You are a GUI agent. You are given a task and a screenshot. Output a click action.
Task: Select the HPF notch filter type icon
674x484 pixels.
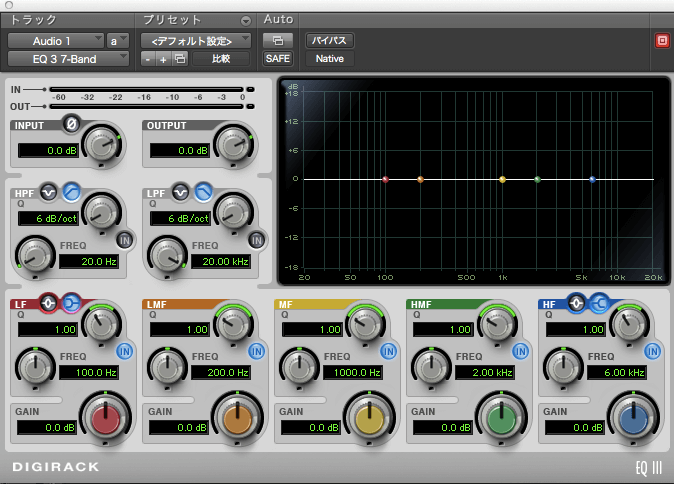tap(49, 192)
